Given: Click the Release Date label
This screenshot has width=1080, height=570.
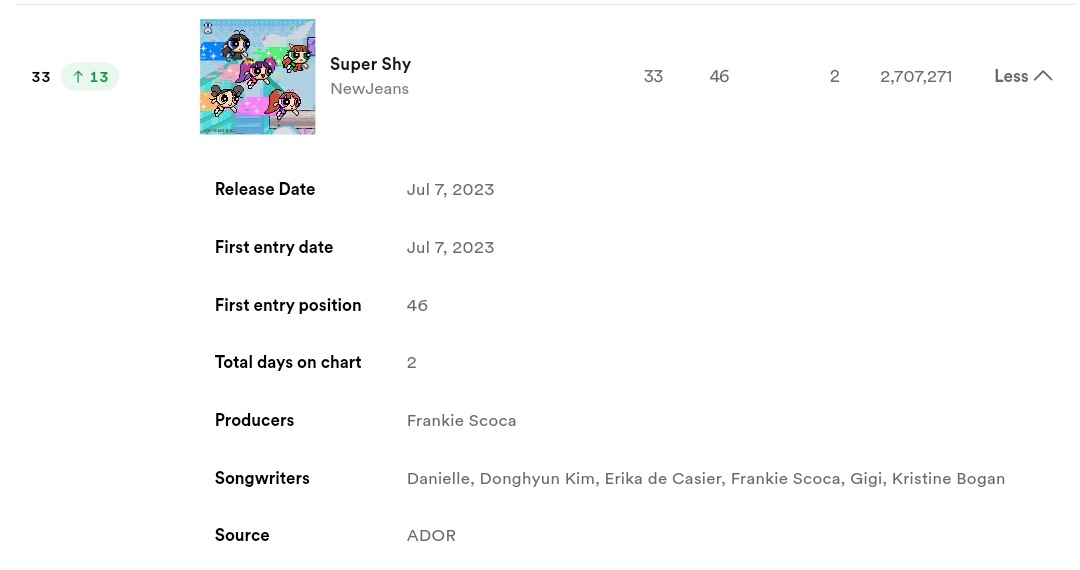Looking at the screenshot, I should [264, 189].
